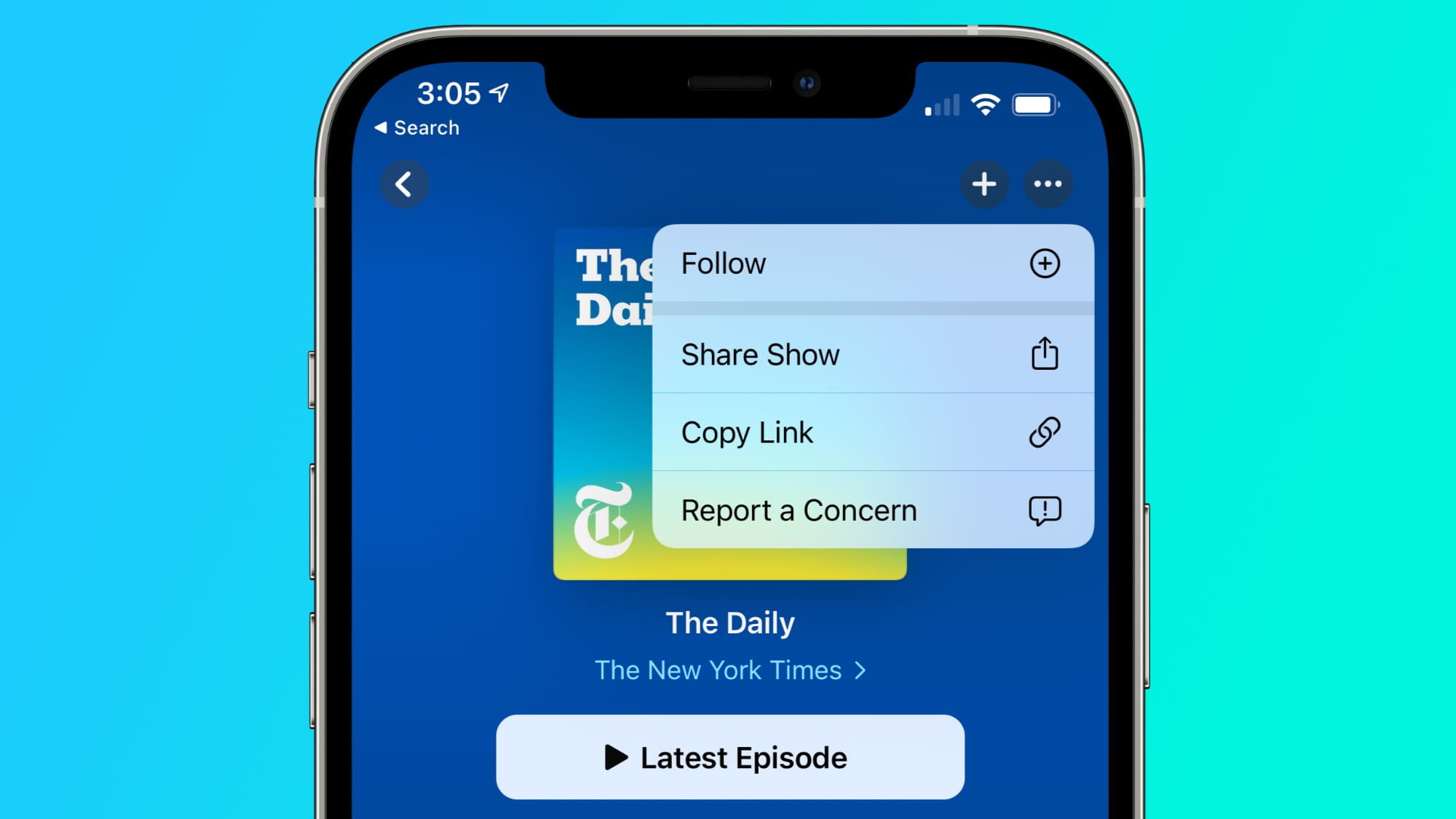Tap the Copy Link chain icon
Viewport: 1456px width, 819px height.
(x=1043, y=432)
